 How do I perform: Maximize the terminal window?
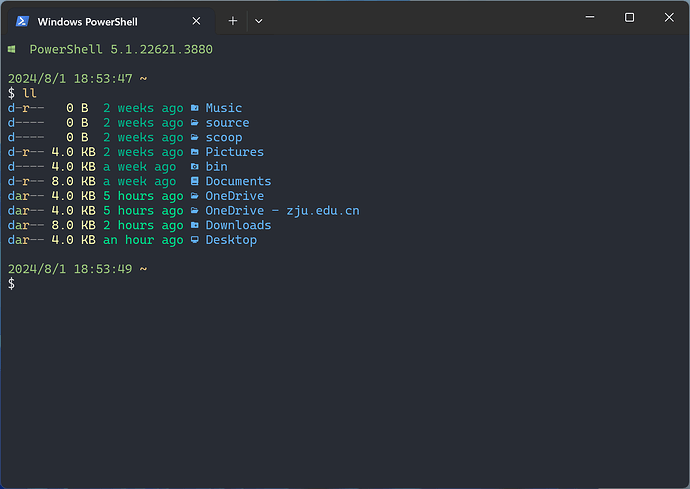coord(629,17)
